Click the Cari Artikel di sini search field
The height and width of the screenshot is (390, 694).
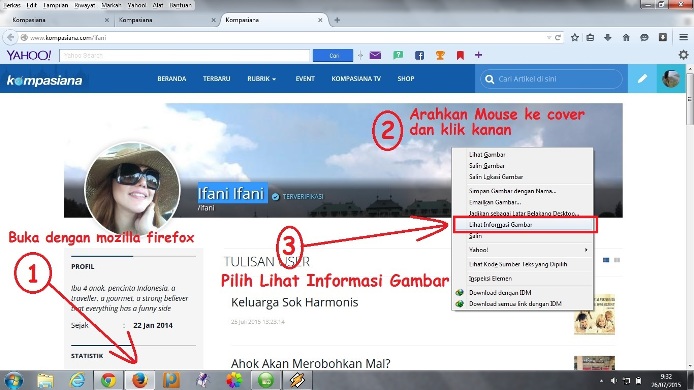click(x=551, y=79)
